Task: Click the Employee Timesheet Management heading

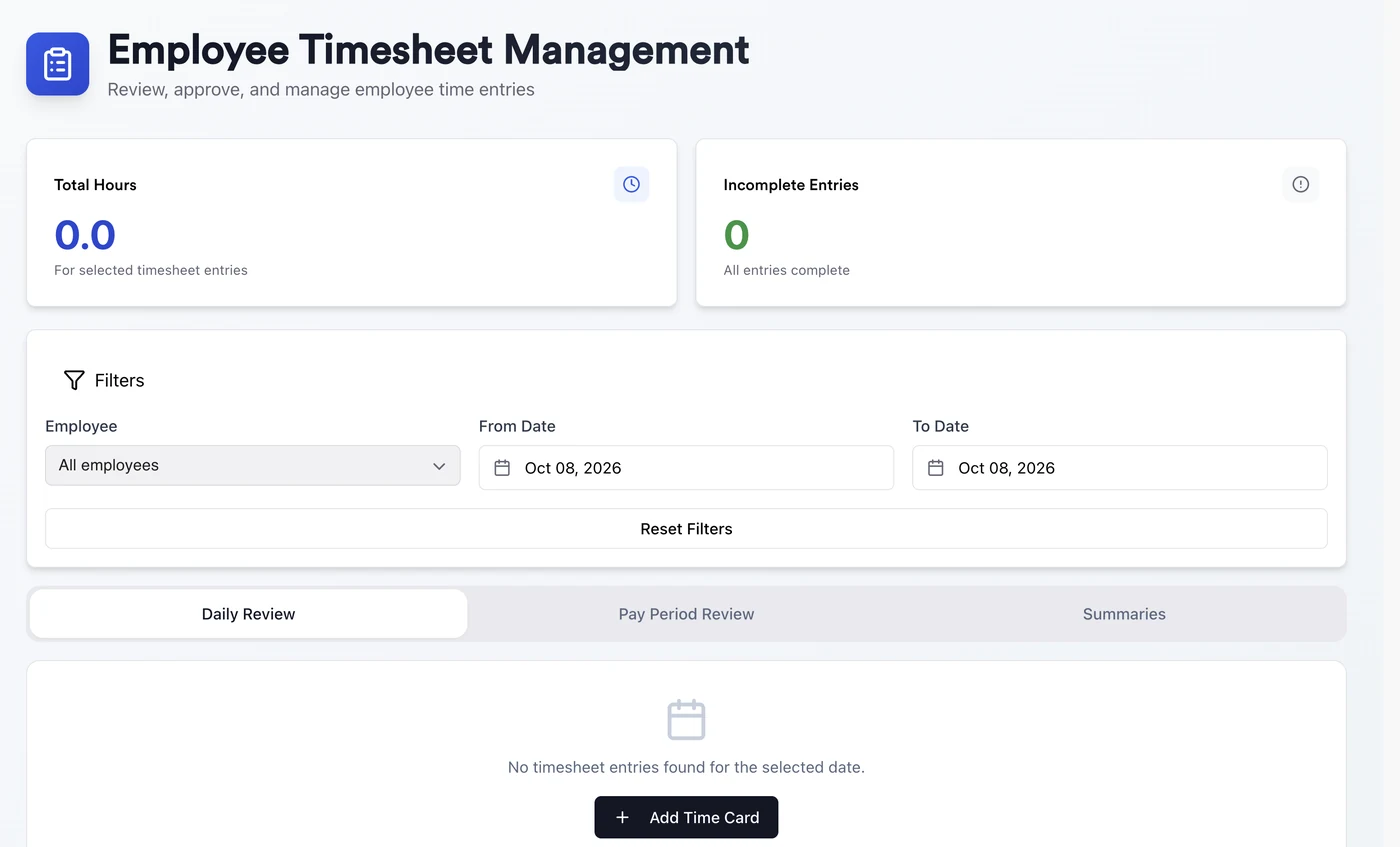Action: (x=428, y=49)
